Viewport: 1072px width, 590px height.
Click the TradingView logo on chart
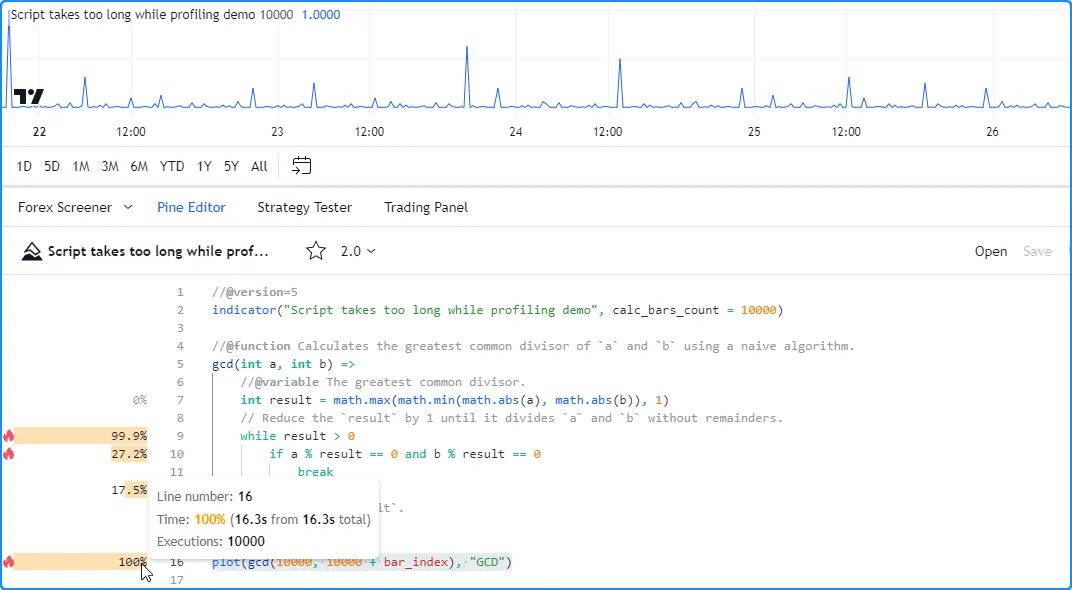coord(28,97)
